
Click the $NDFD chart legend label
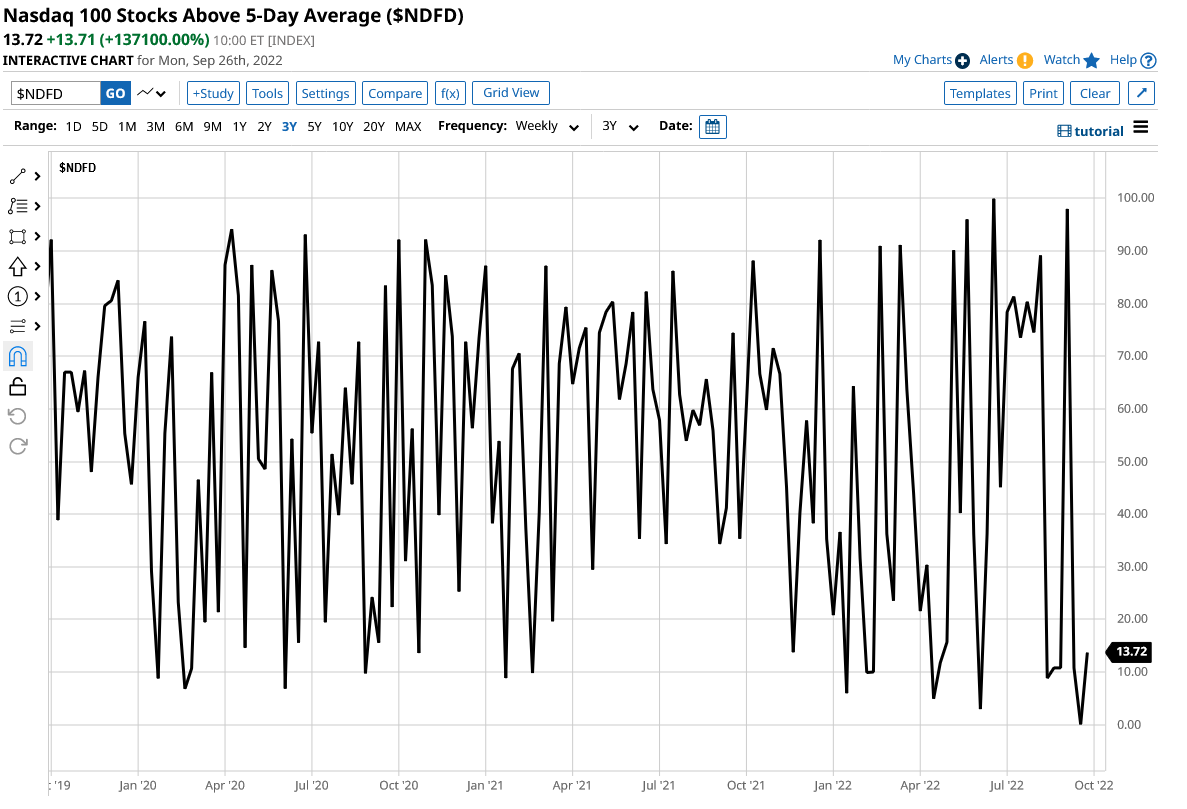point(77,167)
